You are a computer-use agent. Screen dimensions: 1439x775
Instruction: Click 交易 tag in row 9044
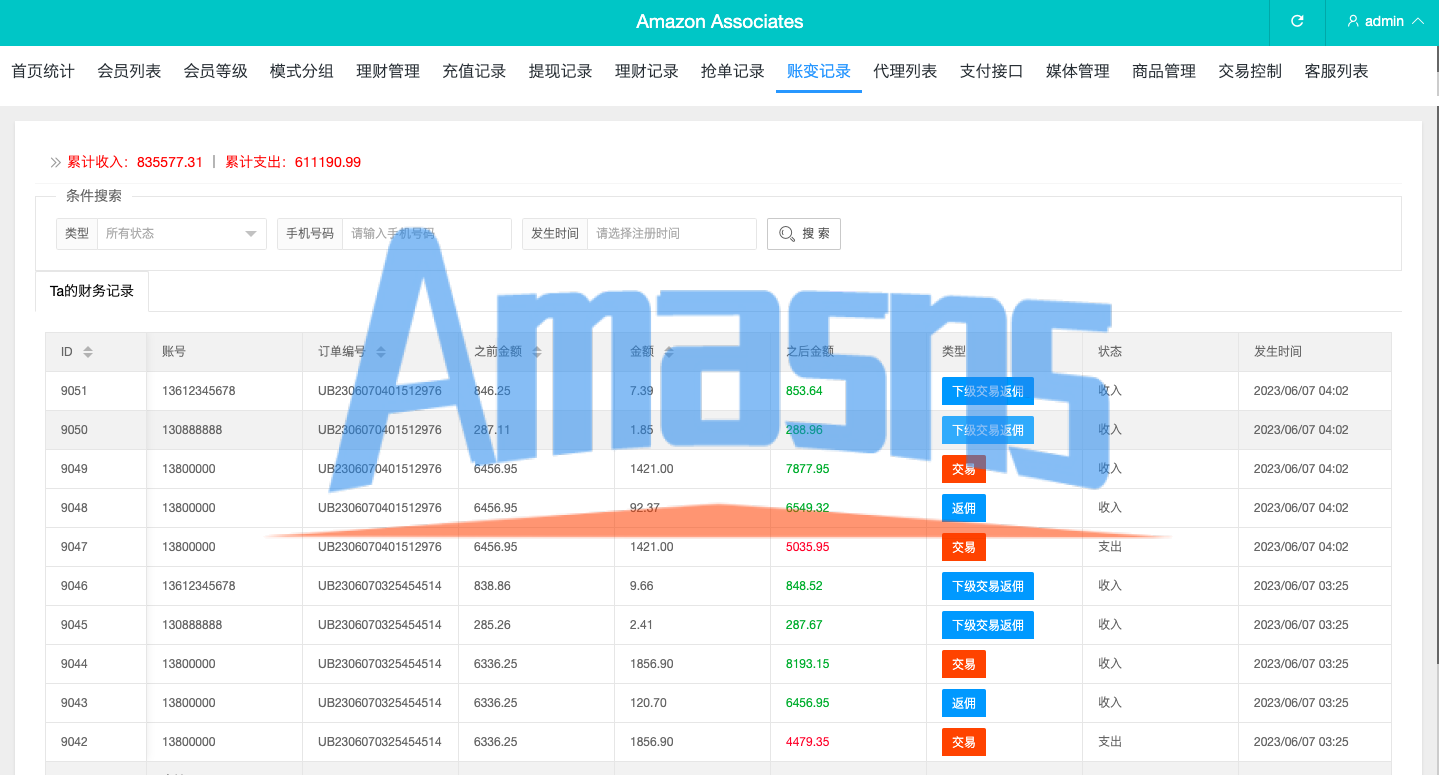(x=964, y=664)
